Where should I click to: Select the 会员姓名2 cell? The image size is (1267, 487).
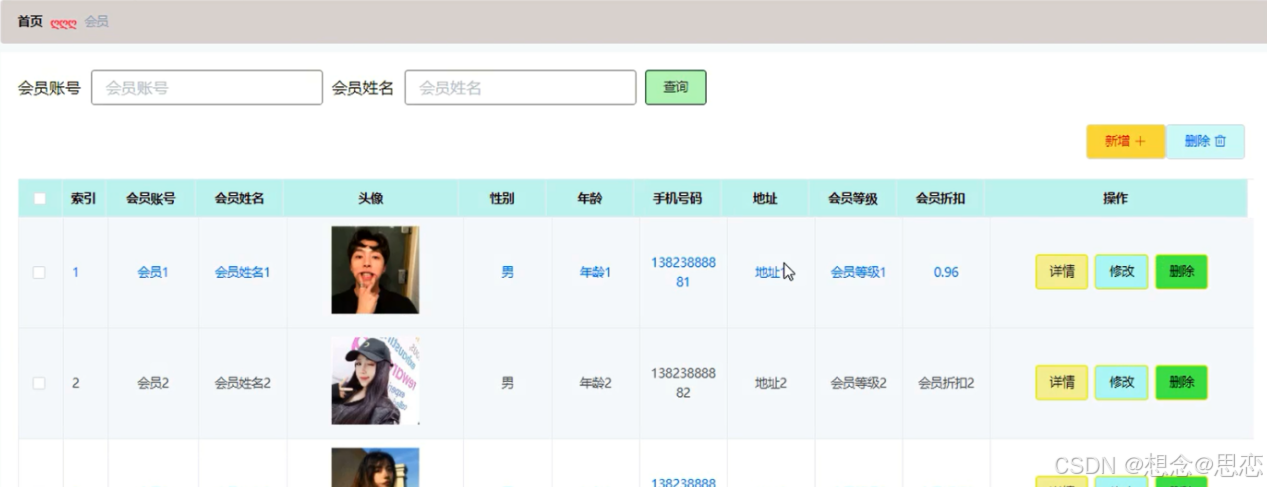click(x=243, y=382)
